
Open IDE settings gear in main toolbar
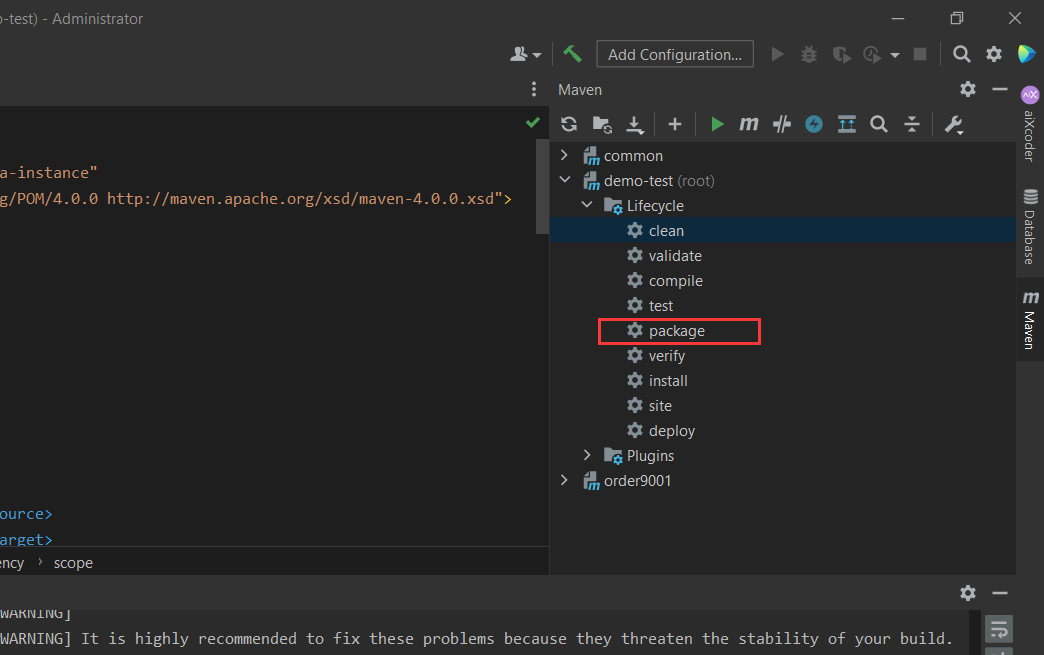[x=994, y=54]
